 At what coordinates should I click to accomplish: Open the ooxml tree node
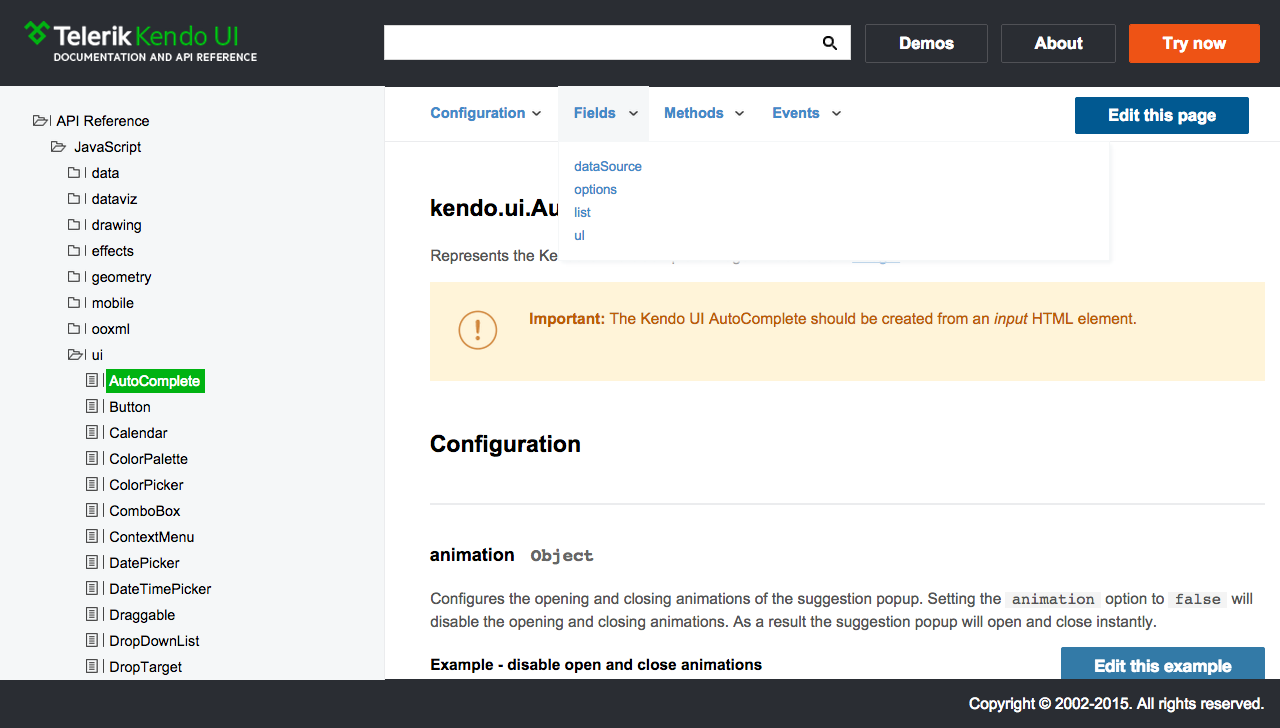110,329
